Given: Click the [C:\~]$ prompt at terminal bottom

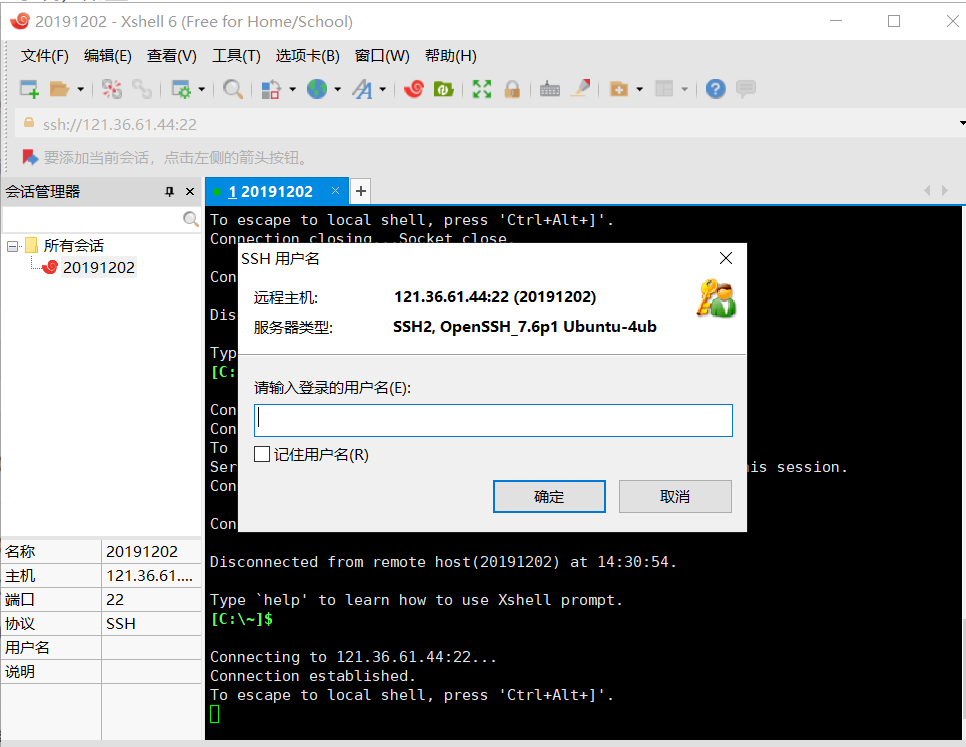Looking at the screenshot, I should coord(242,619).
